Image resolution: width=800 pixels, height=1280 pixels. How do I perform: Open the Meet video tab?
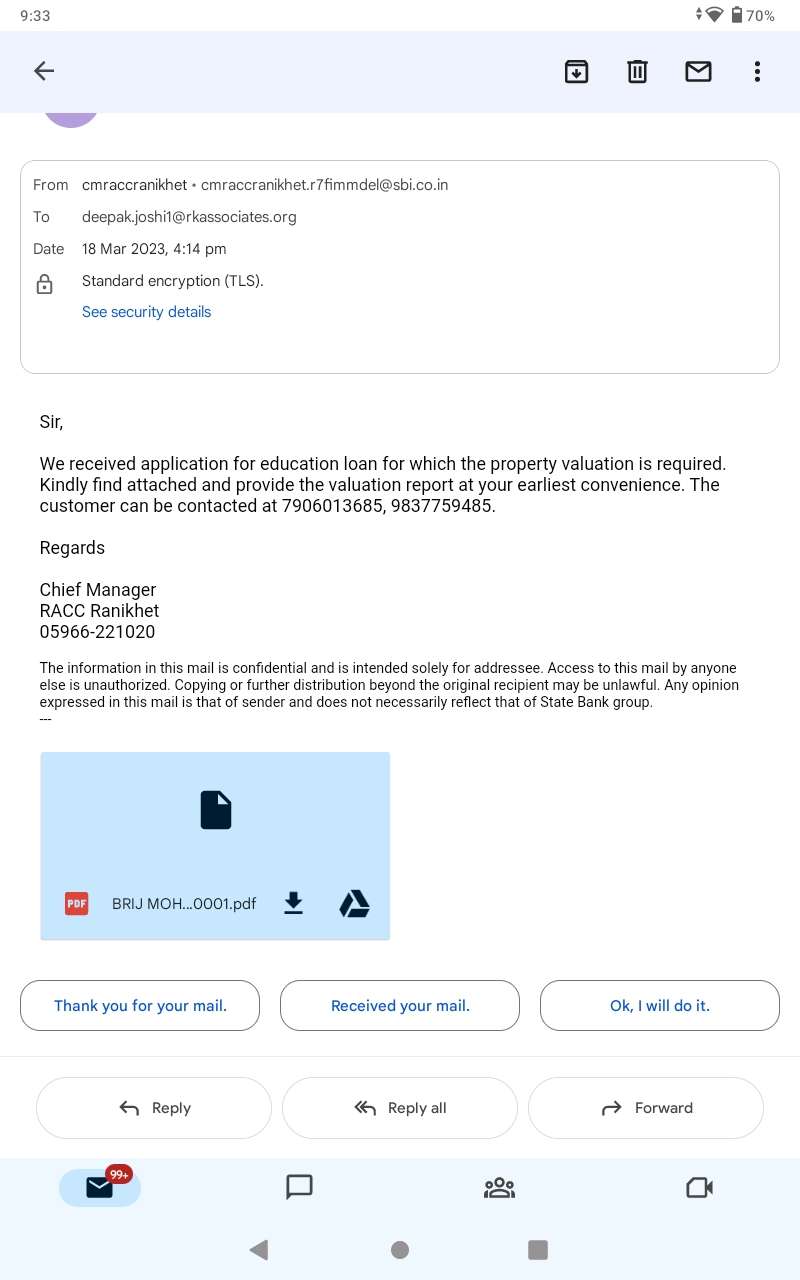click(x=699, y=1187)
